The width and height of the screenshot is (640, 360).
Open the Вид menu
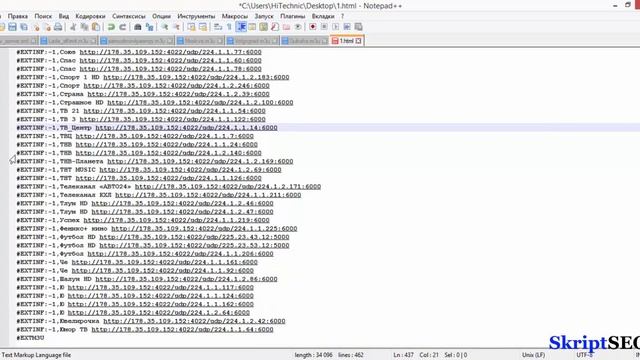(x=64, y=16)
